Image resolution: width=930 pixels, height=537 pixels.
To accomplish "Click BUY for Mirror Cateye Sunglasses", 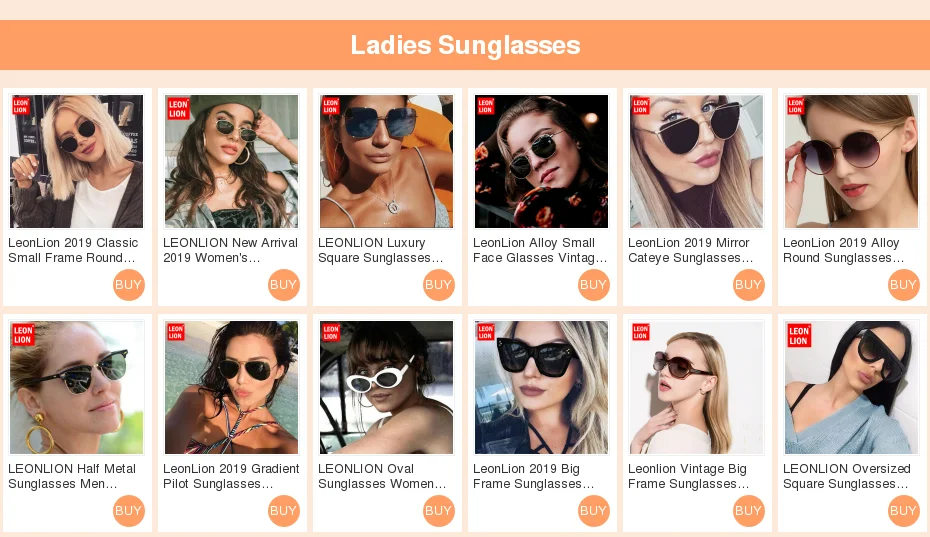I will coord(749,285).
